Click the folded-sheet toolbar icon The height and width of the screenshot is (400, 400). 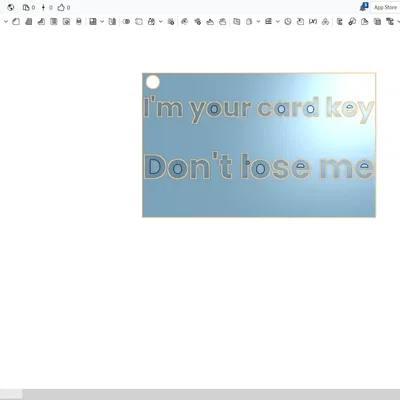(x=365, y=22)
